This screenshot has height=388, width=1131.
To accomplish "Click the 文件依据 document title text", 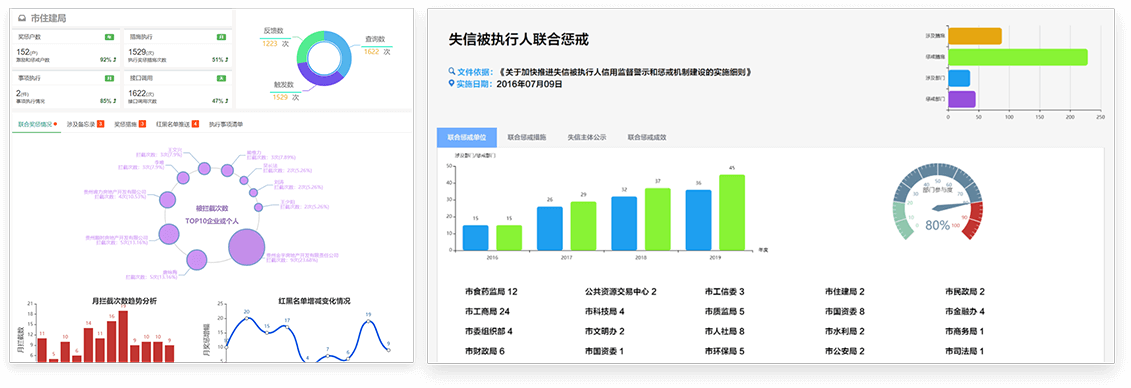I will point(626,72).
